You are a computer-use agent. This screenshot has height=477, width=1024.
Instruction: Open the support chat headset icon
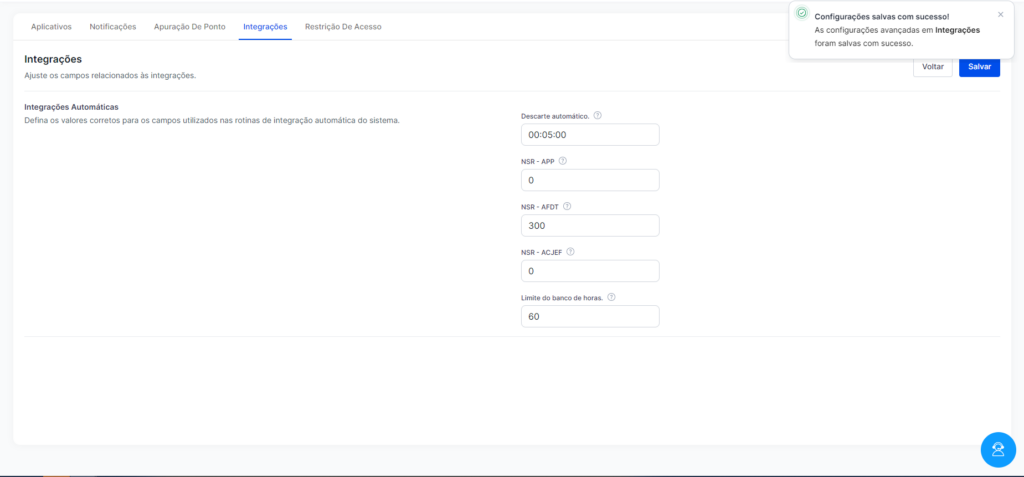pos(998,450)
